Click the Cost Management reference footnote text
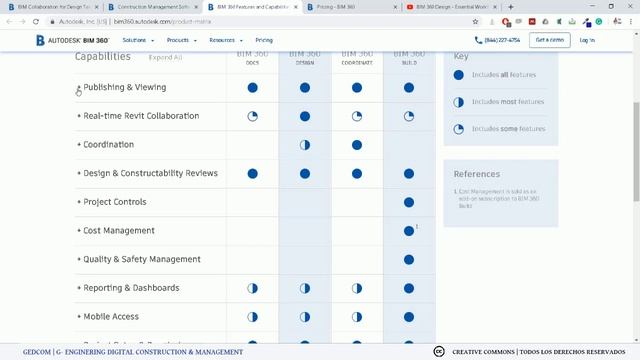This screenshot has height=360, width=640. pos(497,198)
